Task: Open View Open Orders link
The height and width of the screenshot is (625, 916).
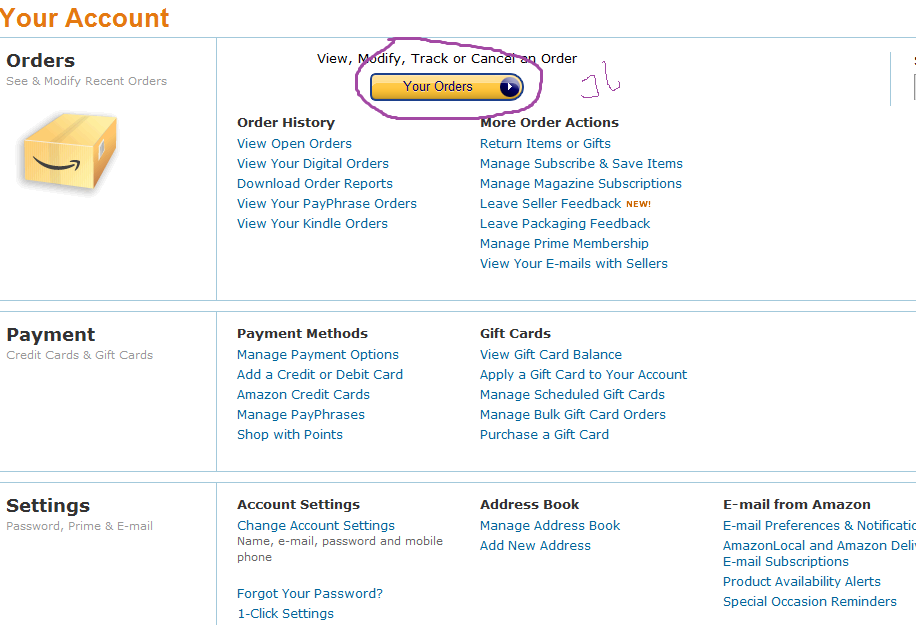Action: [x=294, y=144]
